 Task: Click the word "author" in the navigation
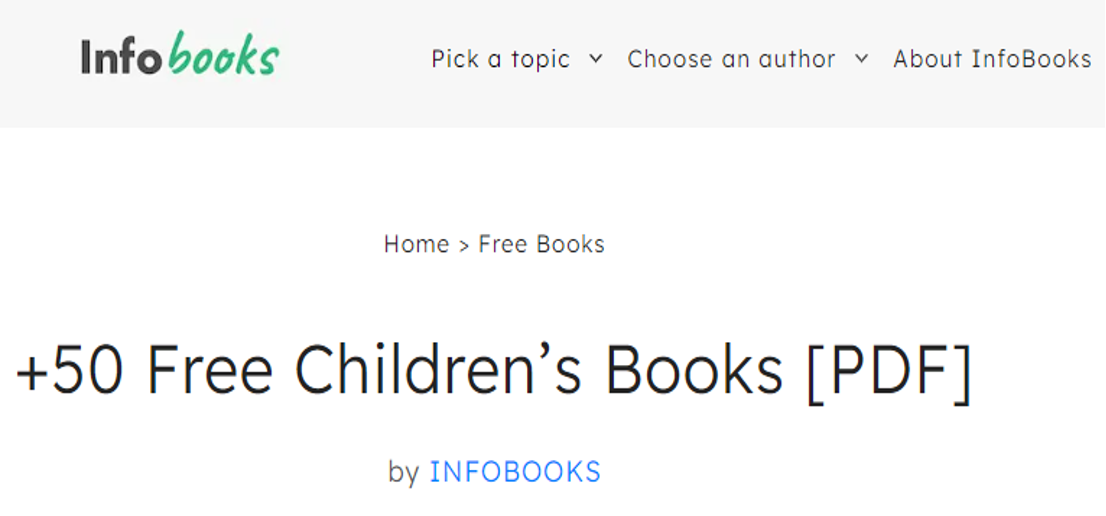[x=798, y=59]
